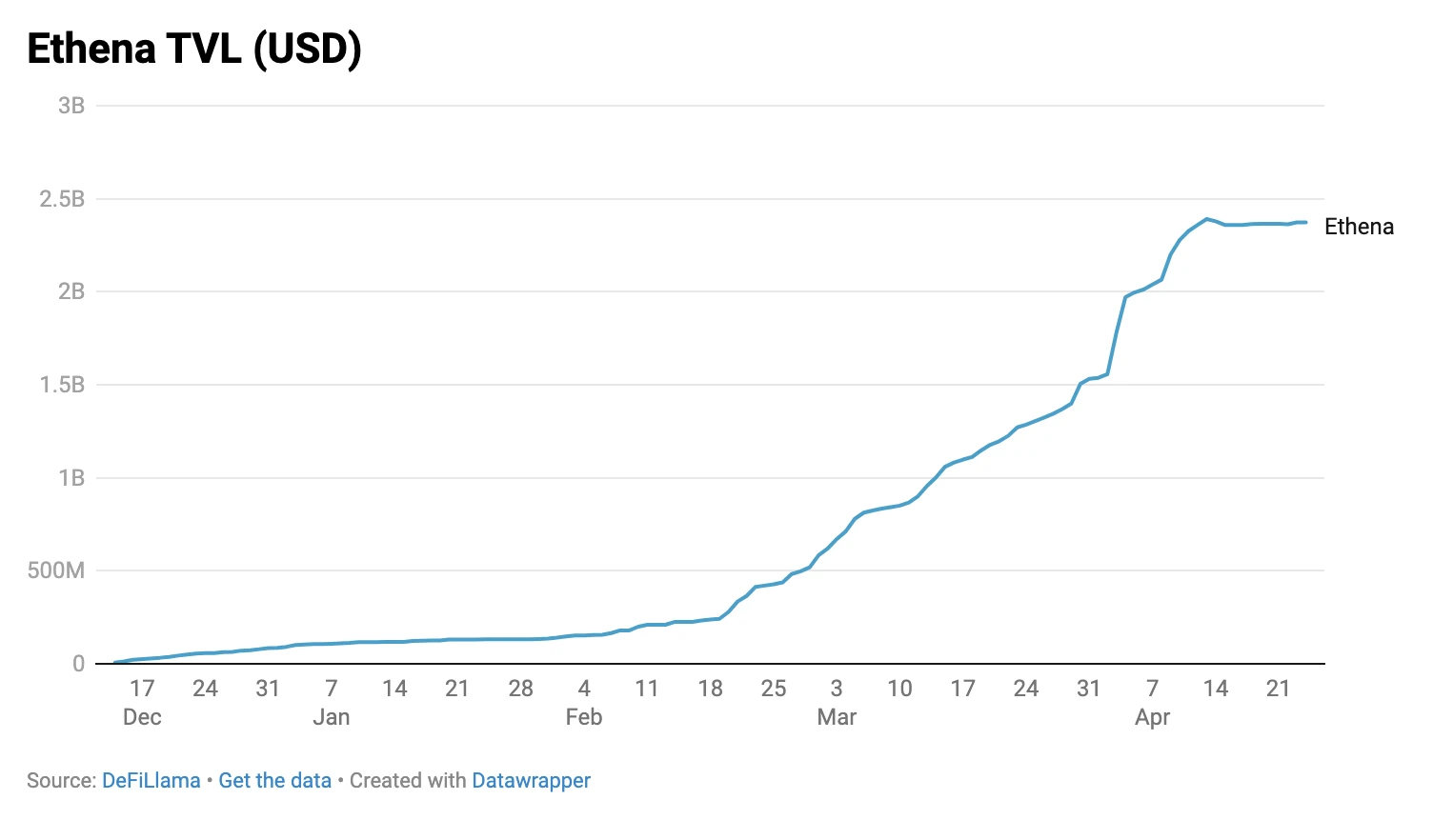1433x840 pixels.
Task: Open the DeFiLlama source link
Action: 151,781
